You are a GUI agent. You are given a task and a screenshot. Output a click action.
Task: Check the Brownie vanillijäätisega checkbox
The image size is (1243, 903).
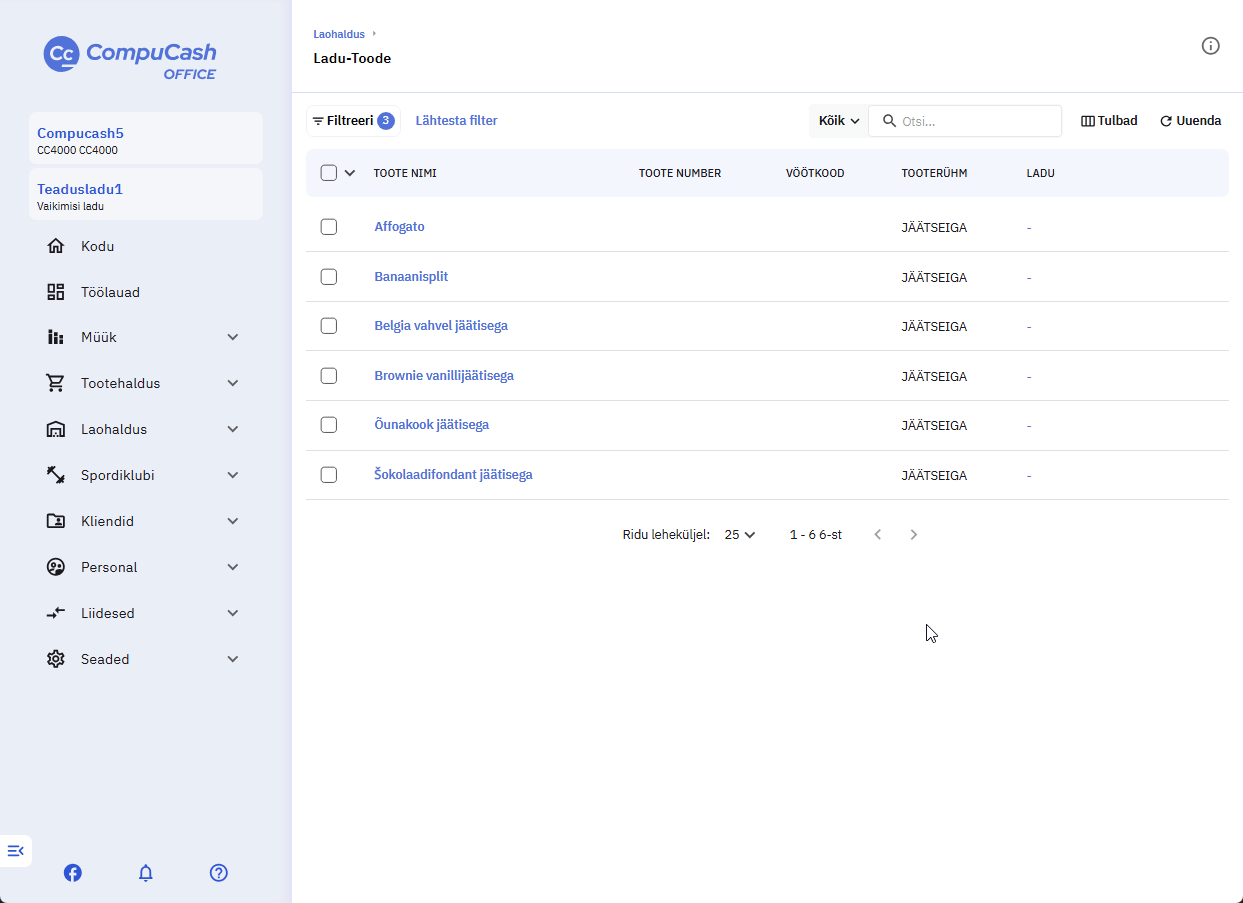point(329,376)
